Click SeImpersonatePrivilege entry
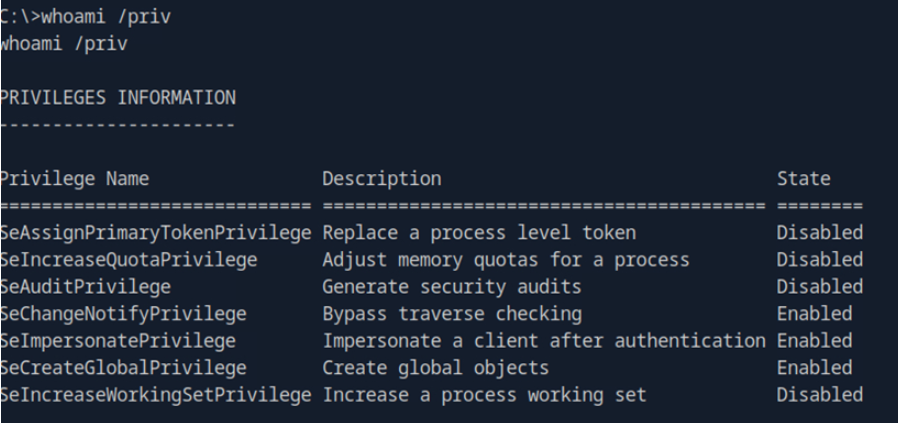The image size is (898, 423). point(118,341)
